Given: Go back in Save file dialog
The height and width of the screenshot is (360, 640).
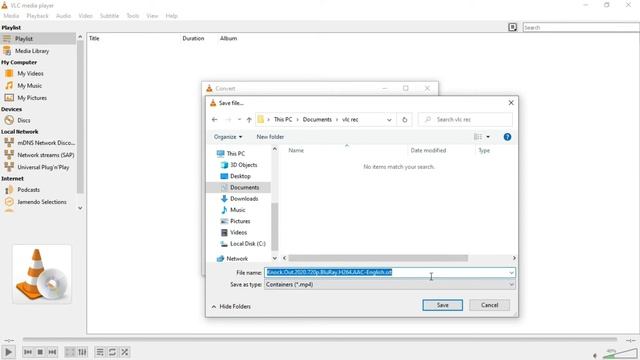Looking at the screenshot, I should (215, 120).
